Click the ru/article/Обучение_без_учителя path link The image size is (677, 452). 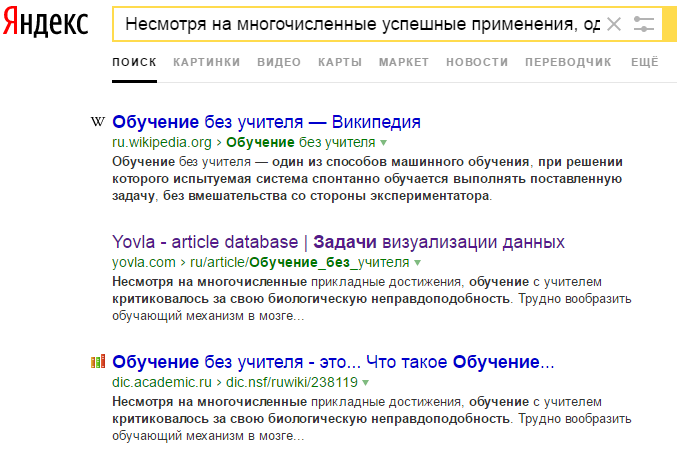[300, 262]
